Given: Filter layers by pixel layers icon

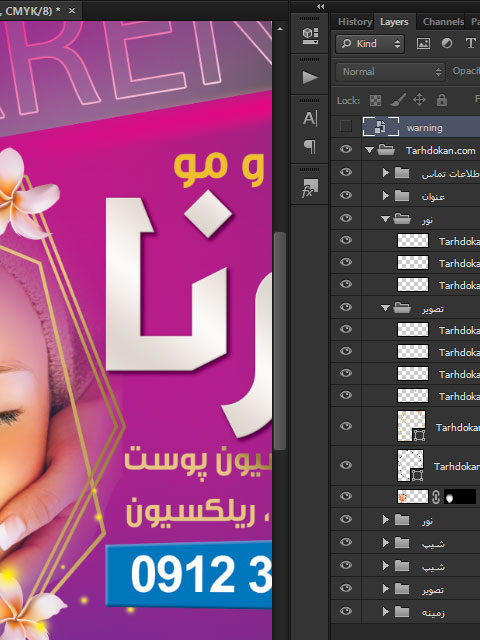Looking at the screenshot, I should [423, 43].
